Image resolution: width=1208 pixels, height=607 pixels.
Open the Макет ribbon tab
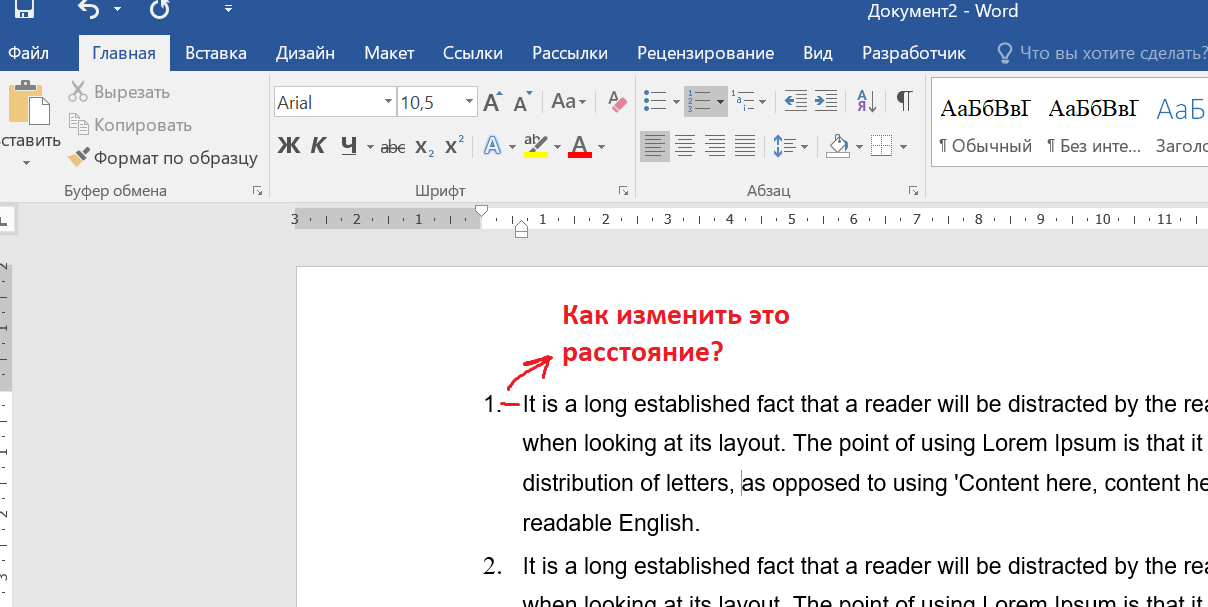pyautogui.click(x=389, y=53)
